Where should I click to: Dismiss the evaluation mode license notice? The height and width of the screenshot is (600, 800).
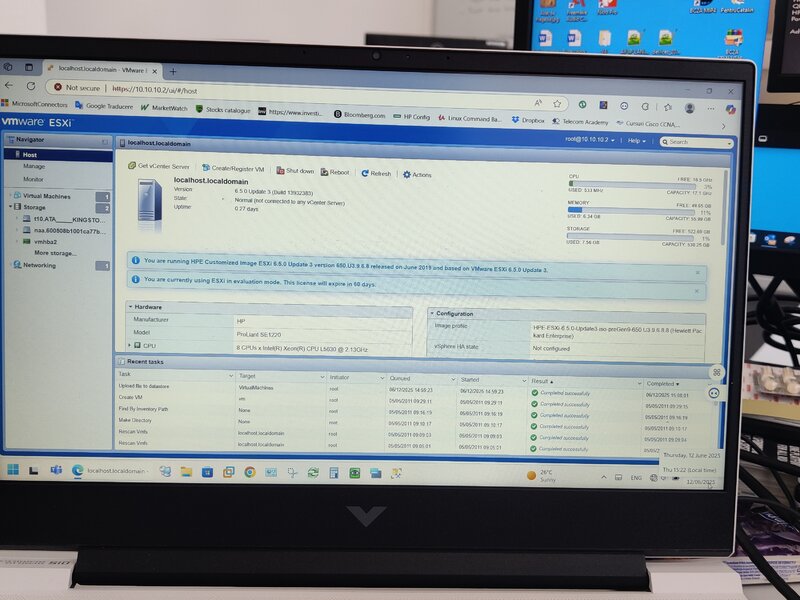pyautogui.click(x=696, y=291)
